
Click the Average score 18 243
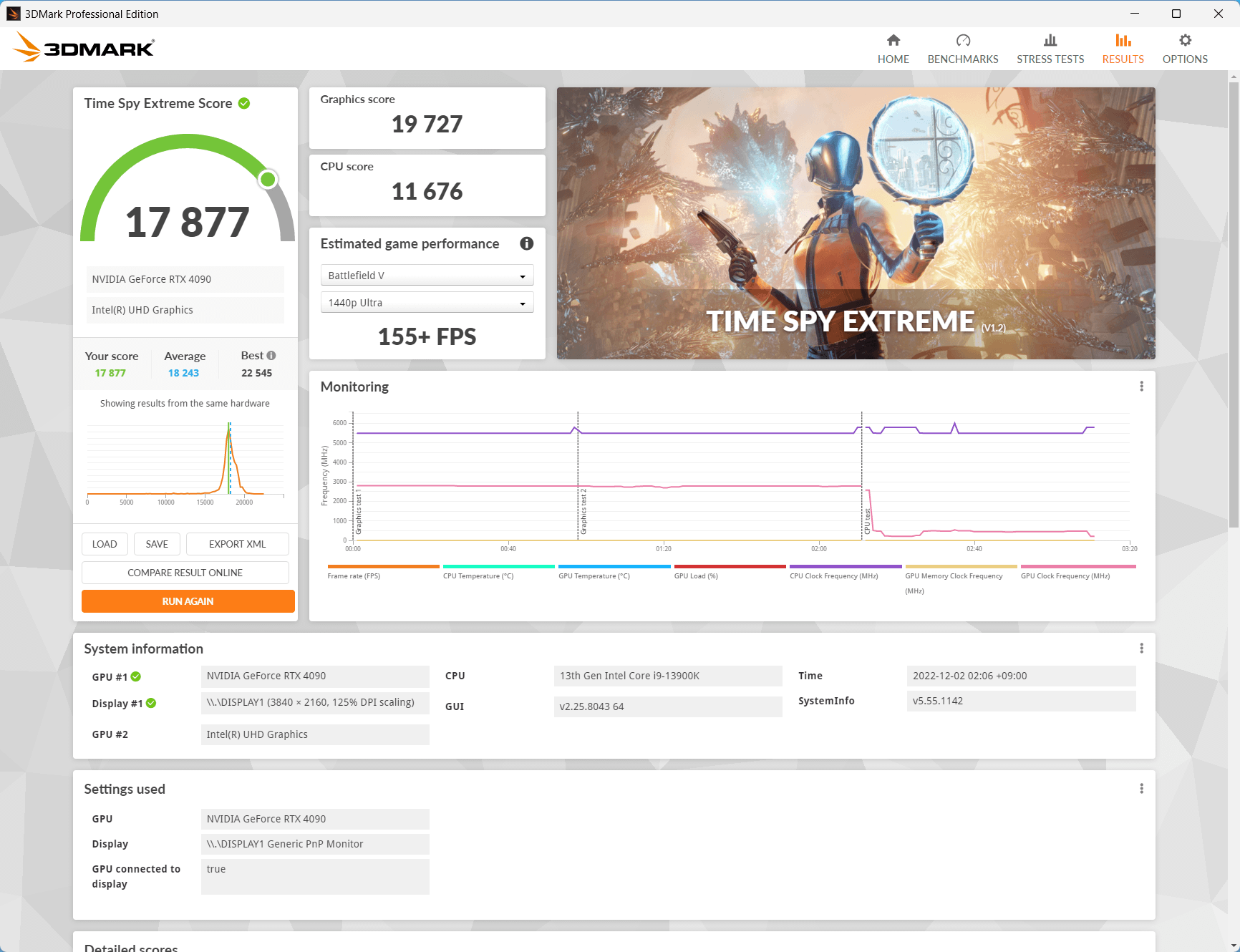pyautogui.click(x=183, y=373)
